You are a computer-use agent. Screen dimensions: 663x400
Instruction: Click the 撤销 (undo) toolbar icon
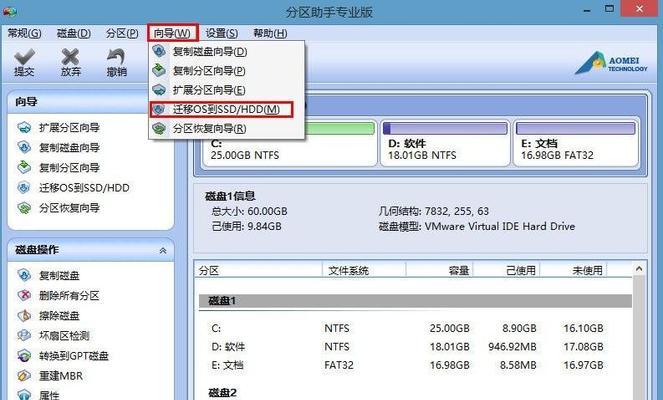pyautogui.click(x=116, y=58)
